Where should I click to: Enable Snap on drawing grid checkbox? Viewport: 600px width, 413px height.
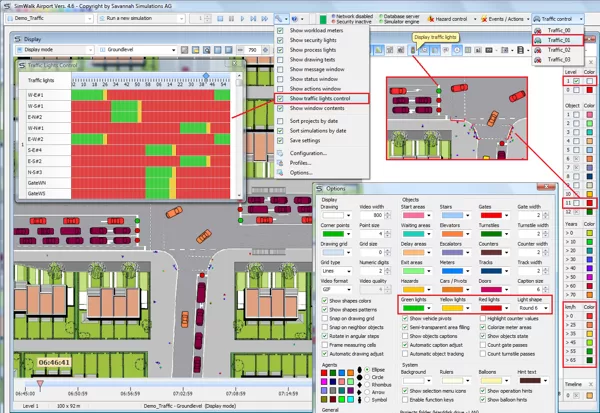[324, 318]
